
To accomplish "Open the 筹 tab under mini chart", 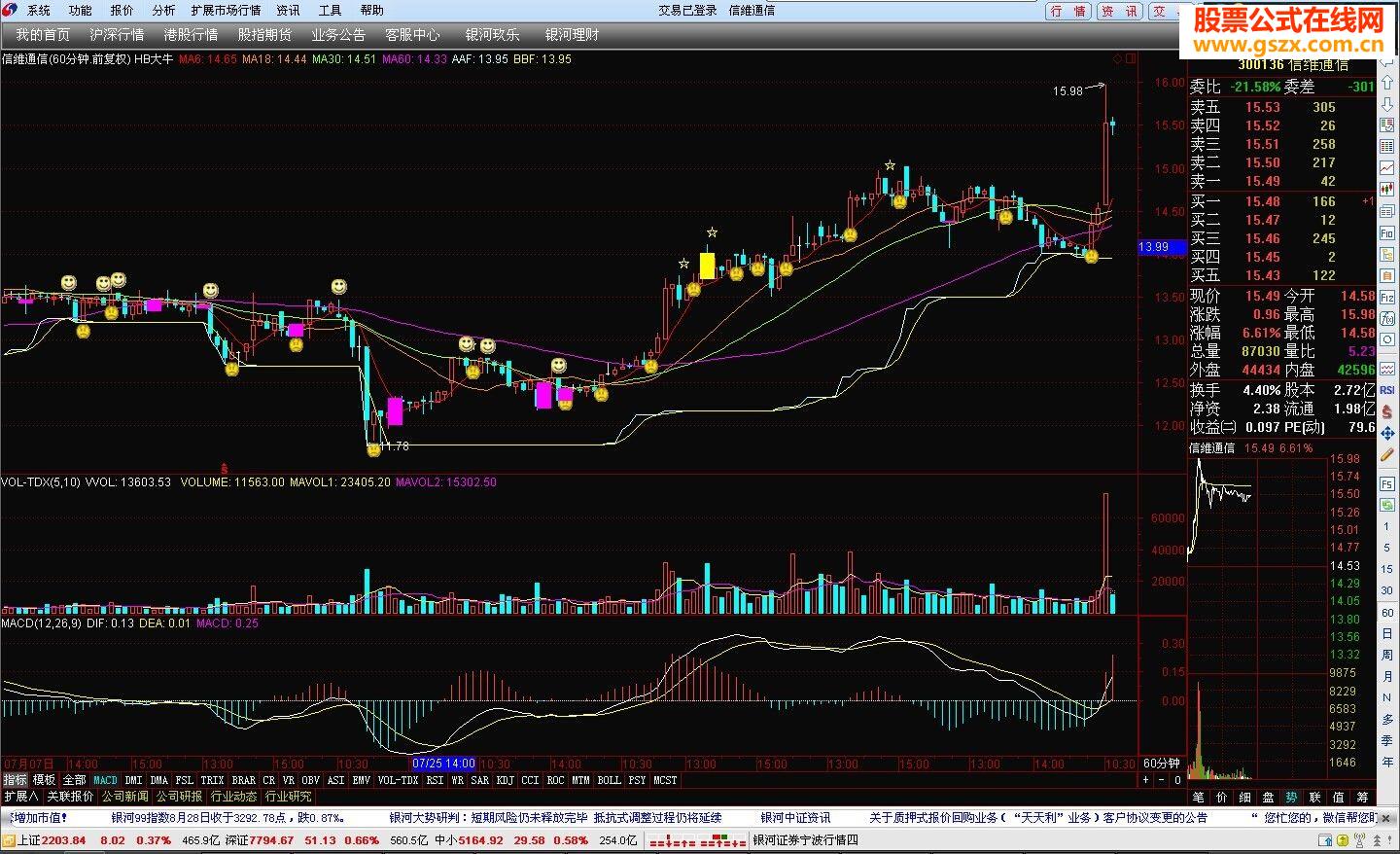I will point(1362,797).
